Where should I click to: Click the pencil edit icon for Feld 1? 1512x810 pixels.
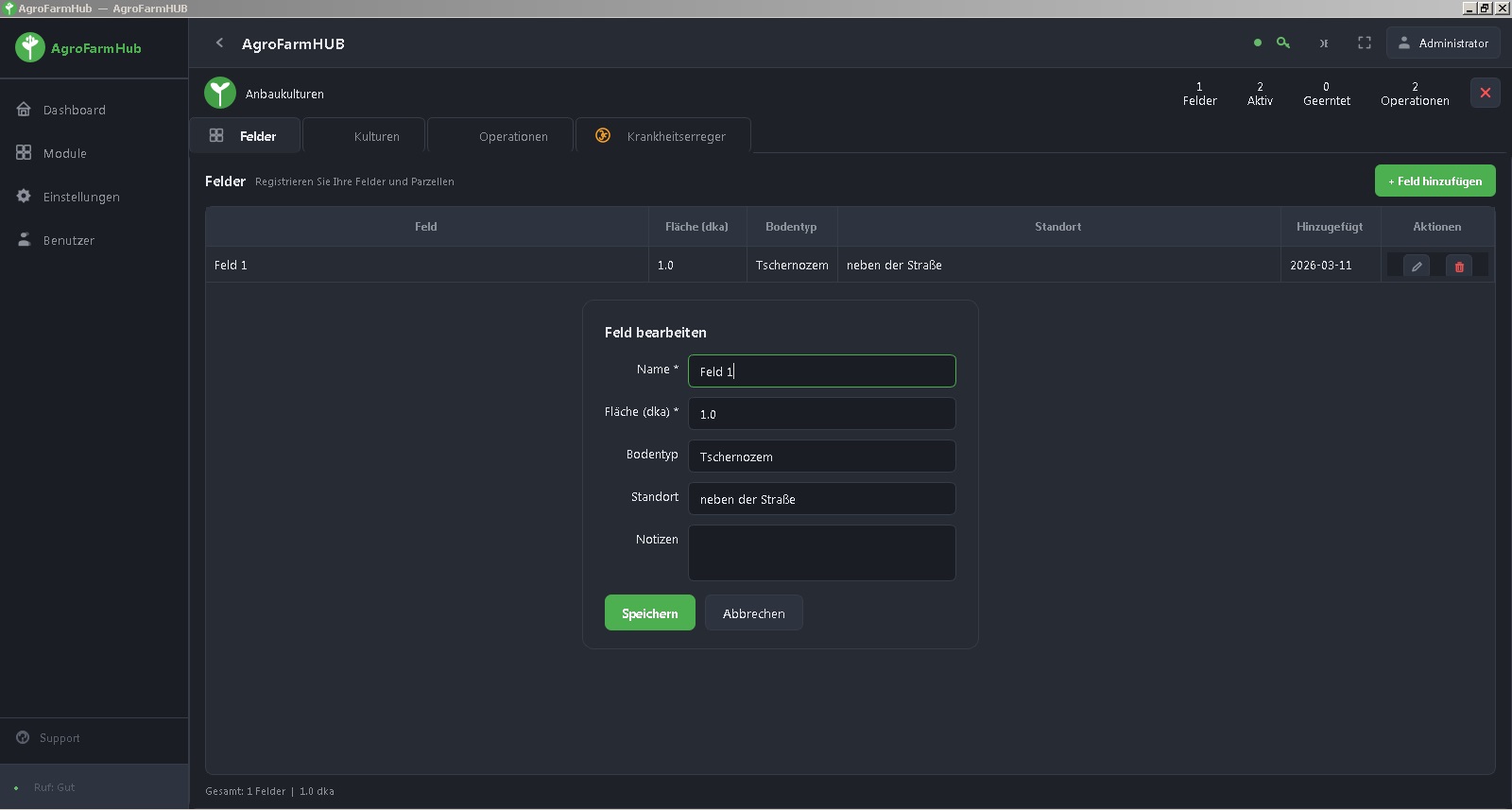pyautogui.click(x=1416, y=267)
